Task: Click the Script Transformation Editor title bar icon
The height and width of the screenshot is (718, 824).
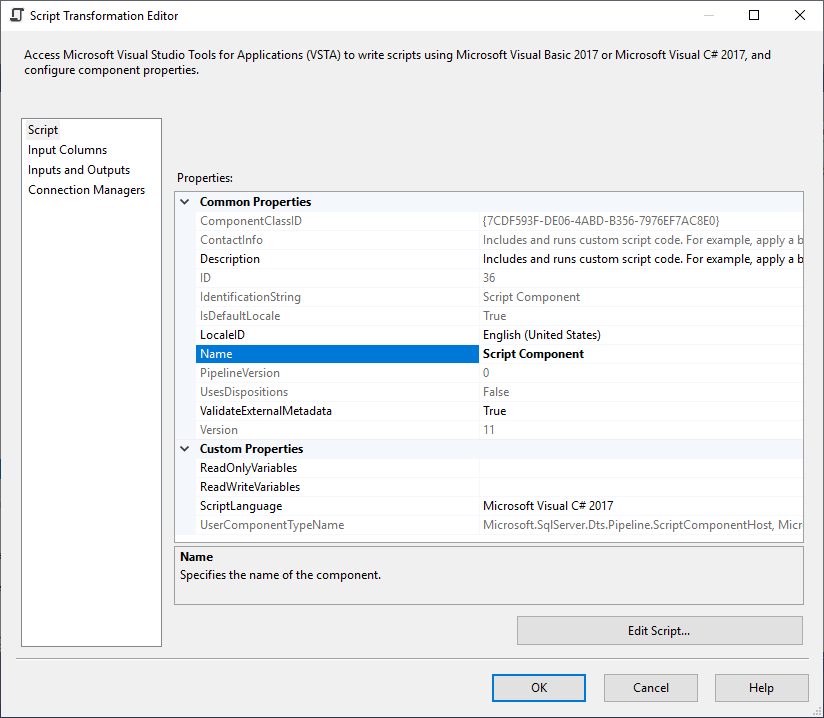Action: [17, 15]
